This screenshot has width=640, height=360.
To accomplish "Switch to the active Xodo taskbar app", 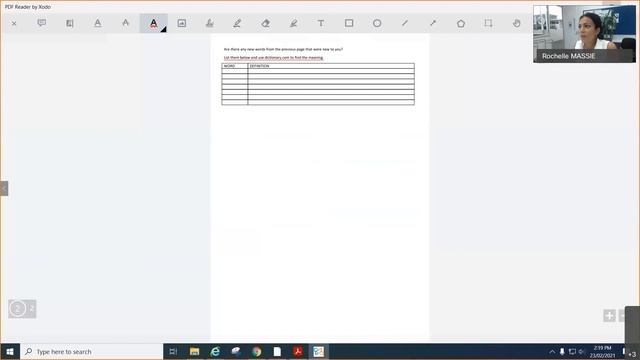I will [318, 351].
